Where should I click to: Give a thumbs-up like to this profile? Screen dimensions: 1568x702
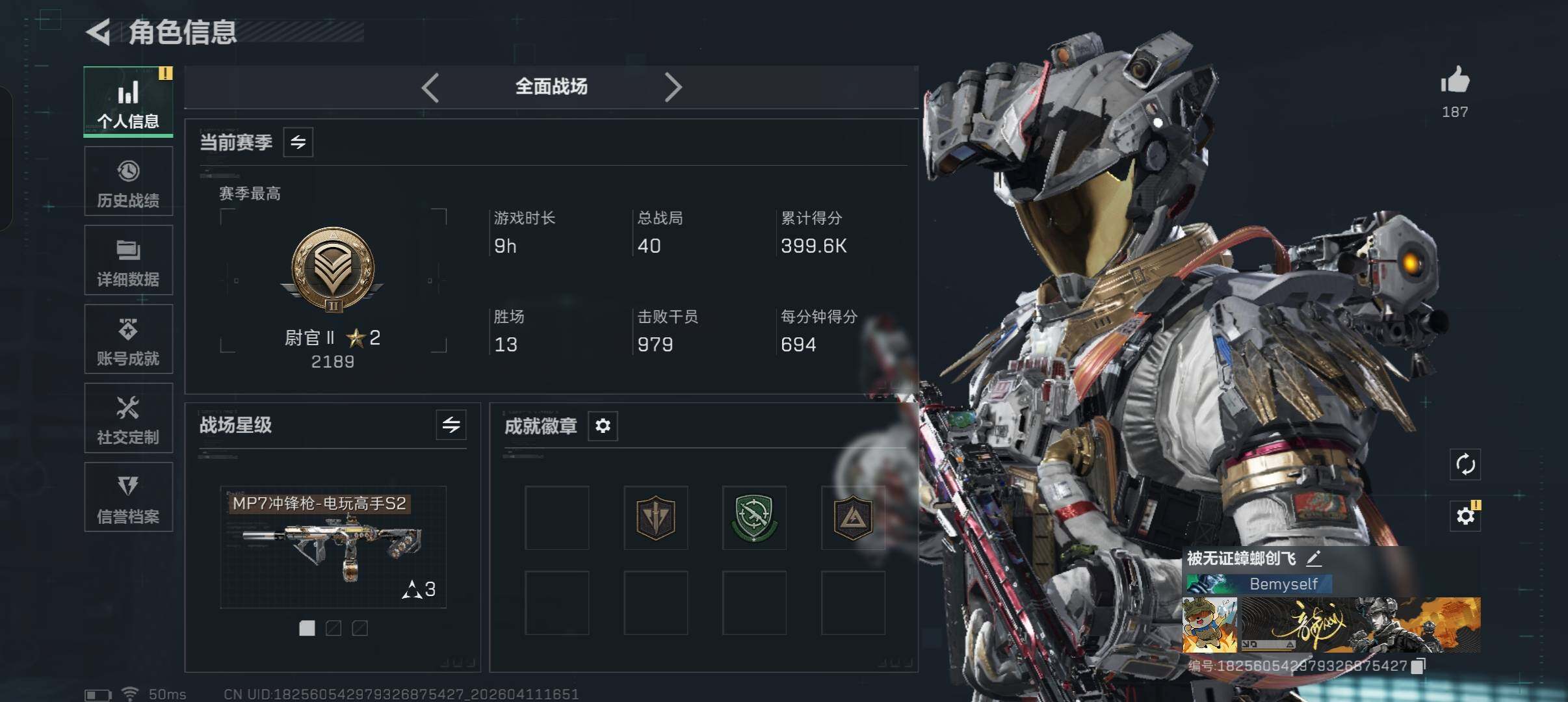coord(1455,81)
